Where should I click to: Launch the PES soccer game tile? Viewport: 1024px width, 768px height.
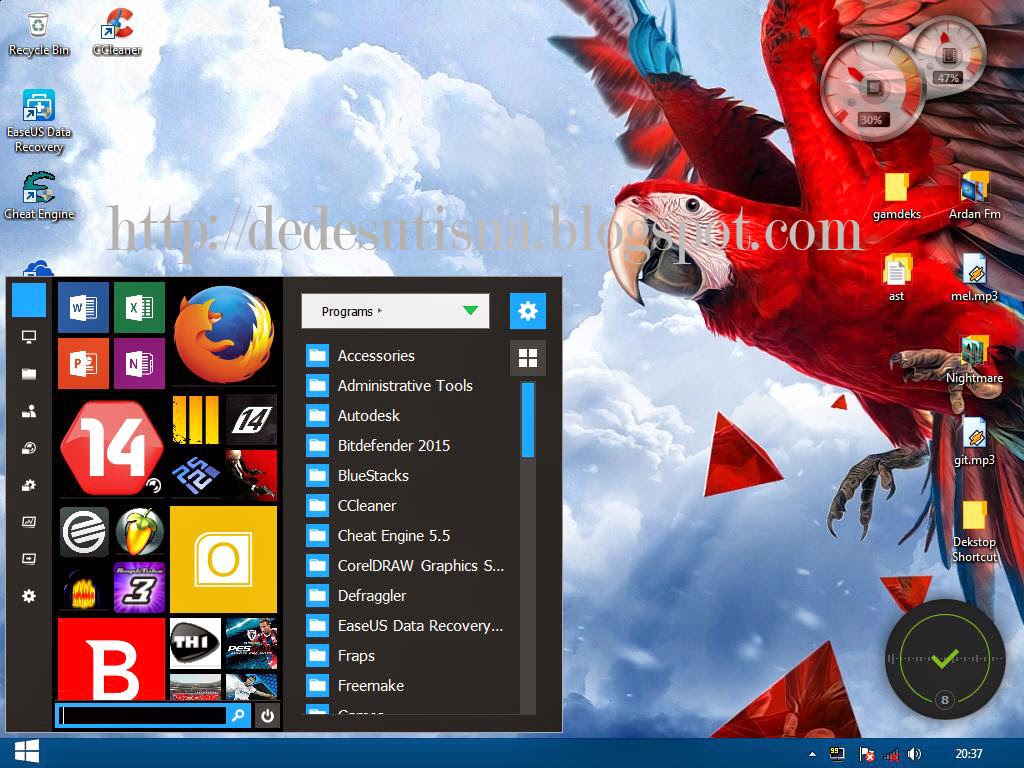point(251,643)
